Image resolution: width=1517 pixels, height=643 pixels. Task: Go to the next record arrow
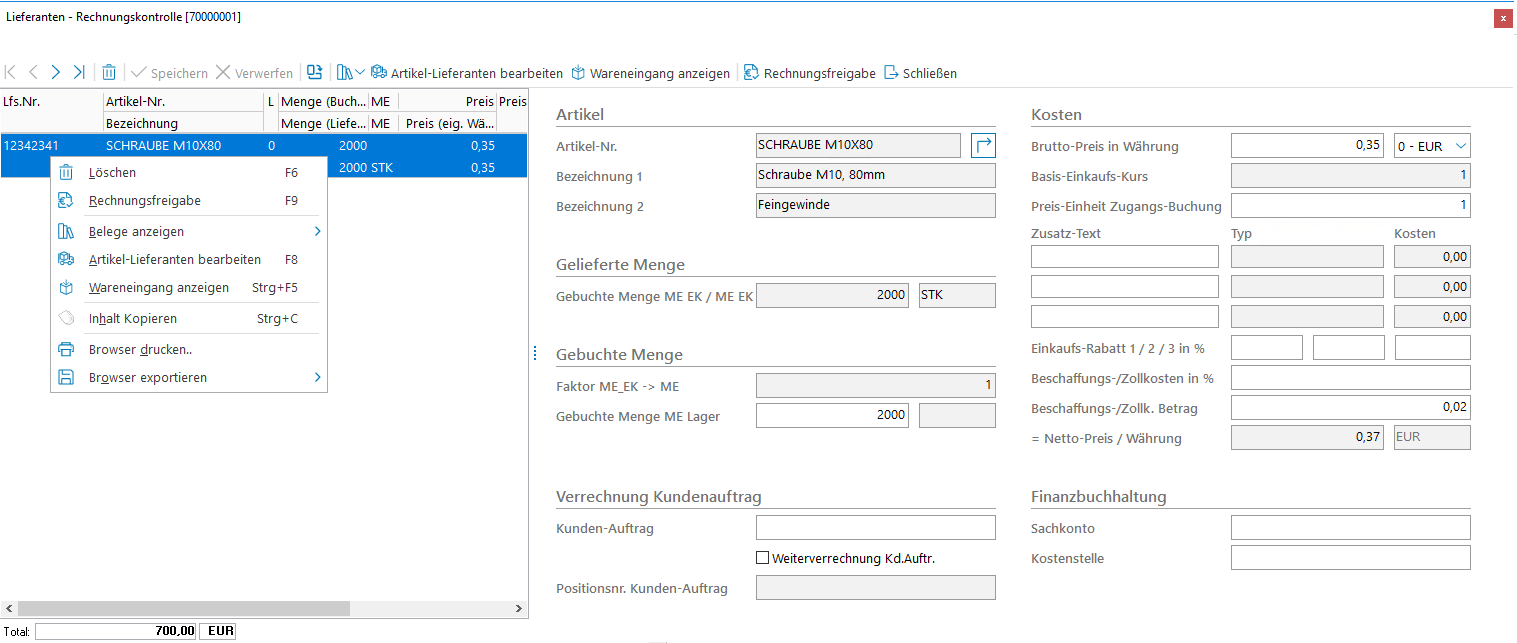point(56,73)
